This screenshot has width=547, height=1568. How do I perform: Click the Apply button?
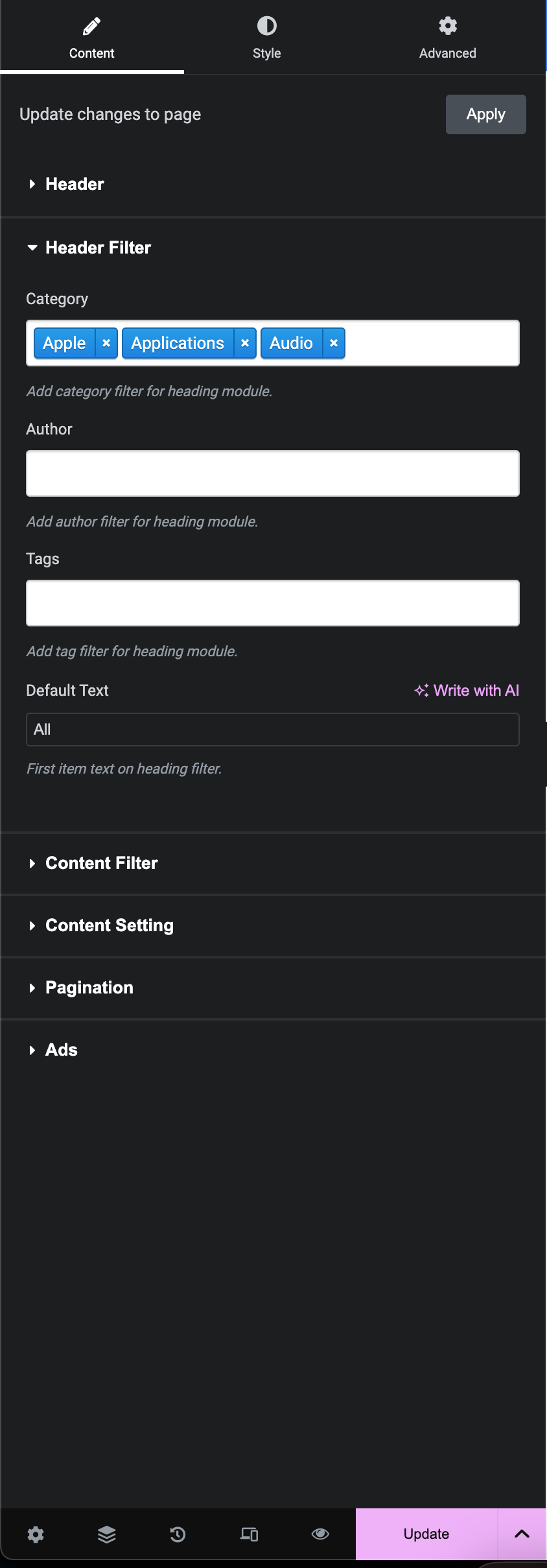click(x=485, y=115)
